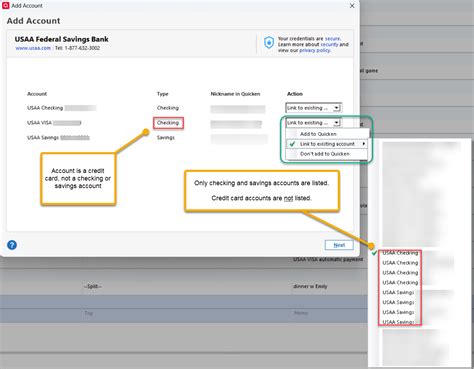Image resolution: width=474 pixels, height=369 pixels.
Task: Click nickname field for USAA VISA
Action: coord(236,124)
